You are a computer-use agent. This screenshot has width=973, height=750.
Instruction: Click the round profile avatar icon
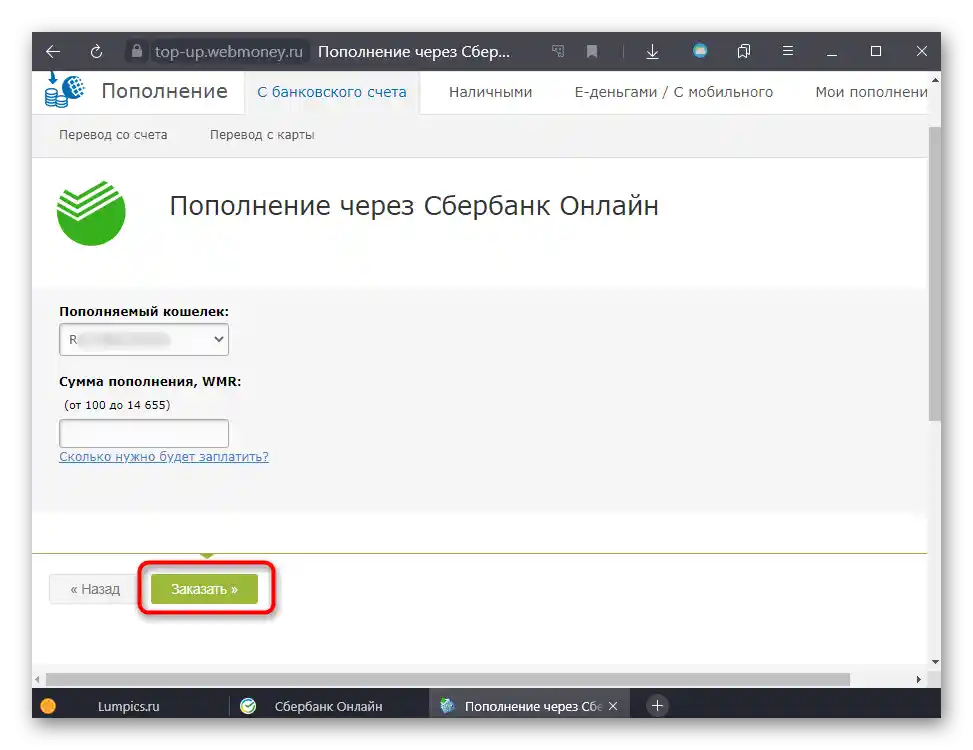point(700,50)
